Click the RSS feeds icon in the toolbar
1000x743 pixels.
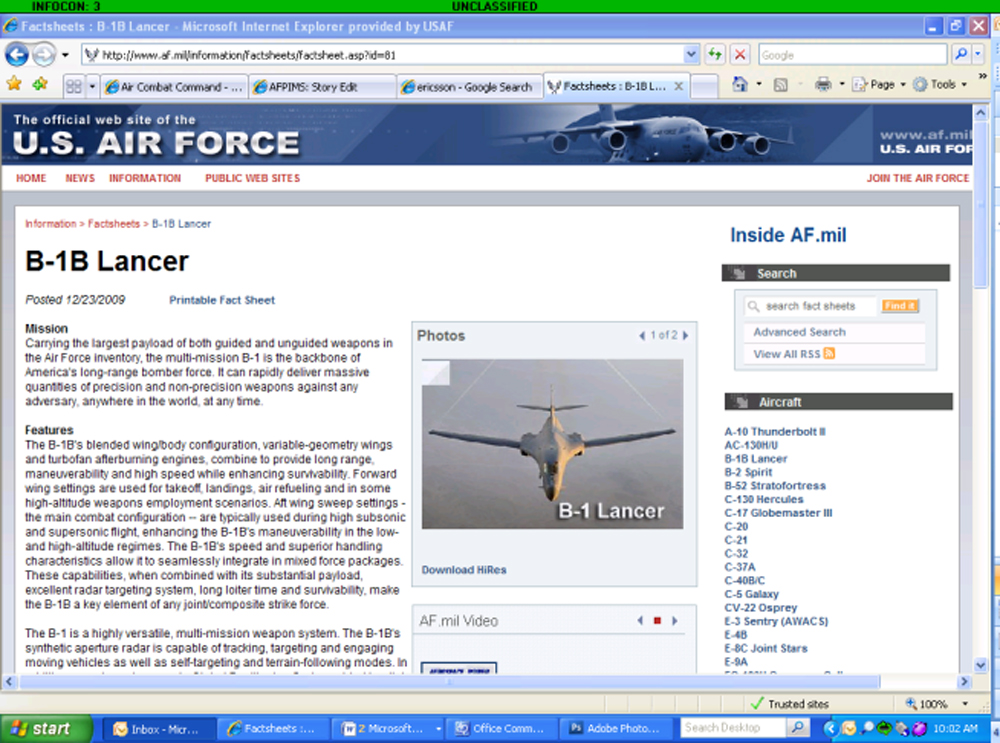[x=782, y=84]
